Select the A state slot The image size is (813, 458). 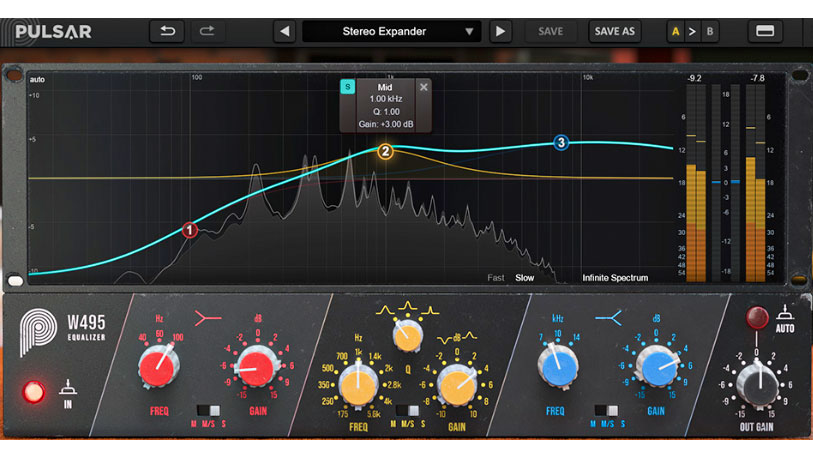pyautogui.click(x=675, y=32)
